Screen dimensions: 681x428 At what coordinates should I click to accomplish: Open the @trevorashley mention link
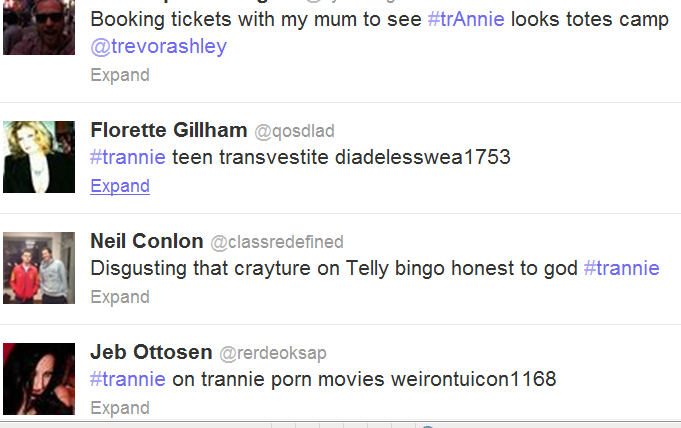pyautogui.click(x=158, y=47)
